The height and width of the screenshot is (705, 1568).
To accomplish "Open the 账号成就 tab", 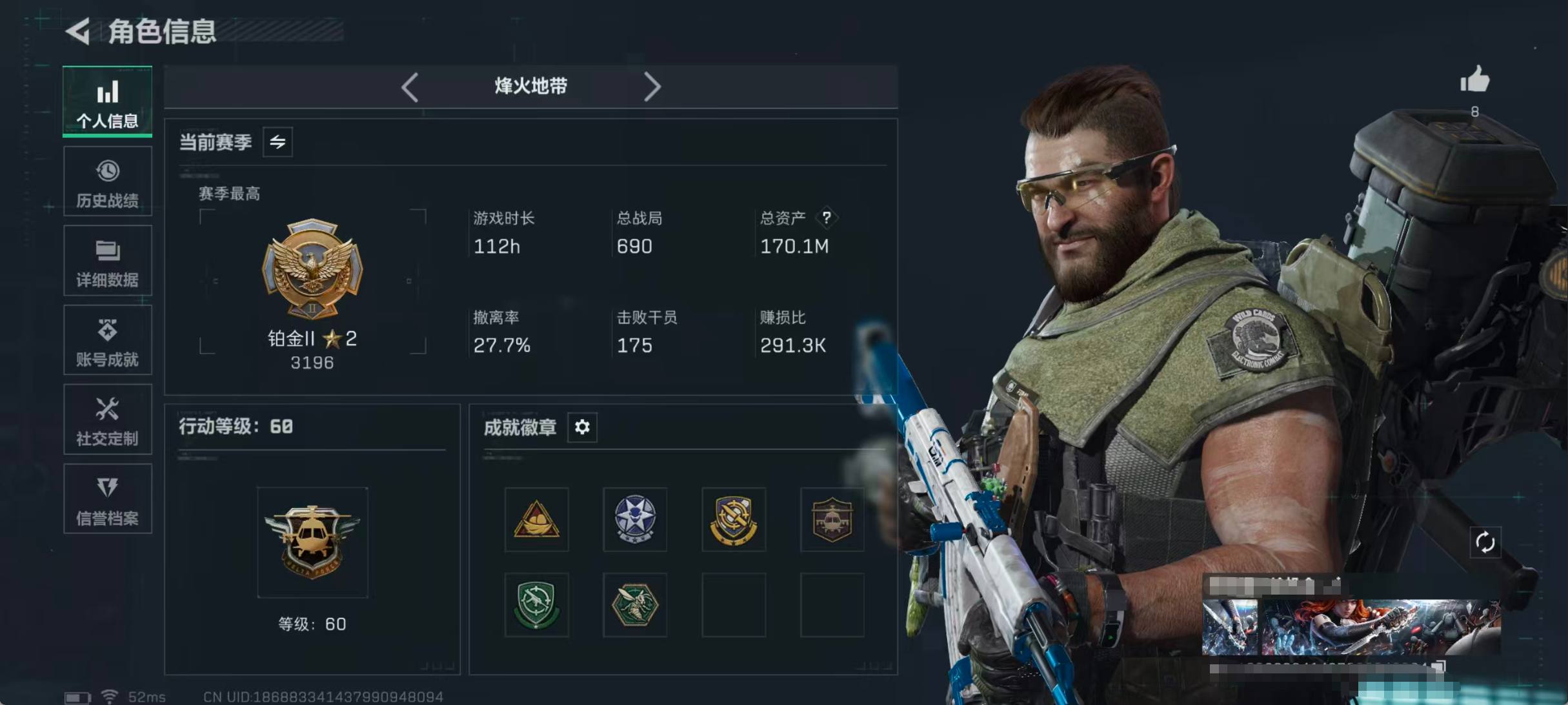I will [x=108, y=340].
